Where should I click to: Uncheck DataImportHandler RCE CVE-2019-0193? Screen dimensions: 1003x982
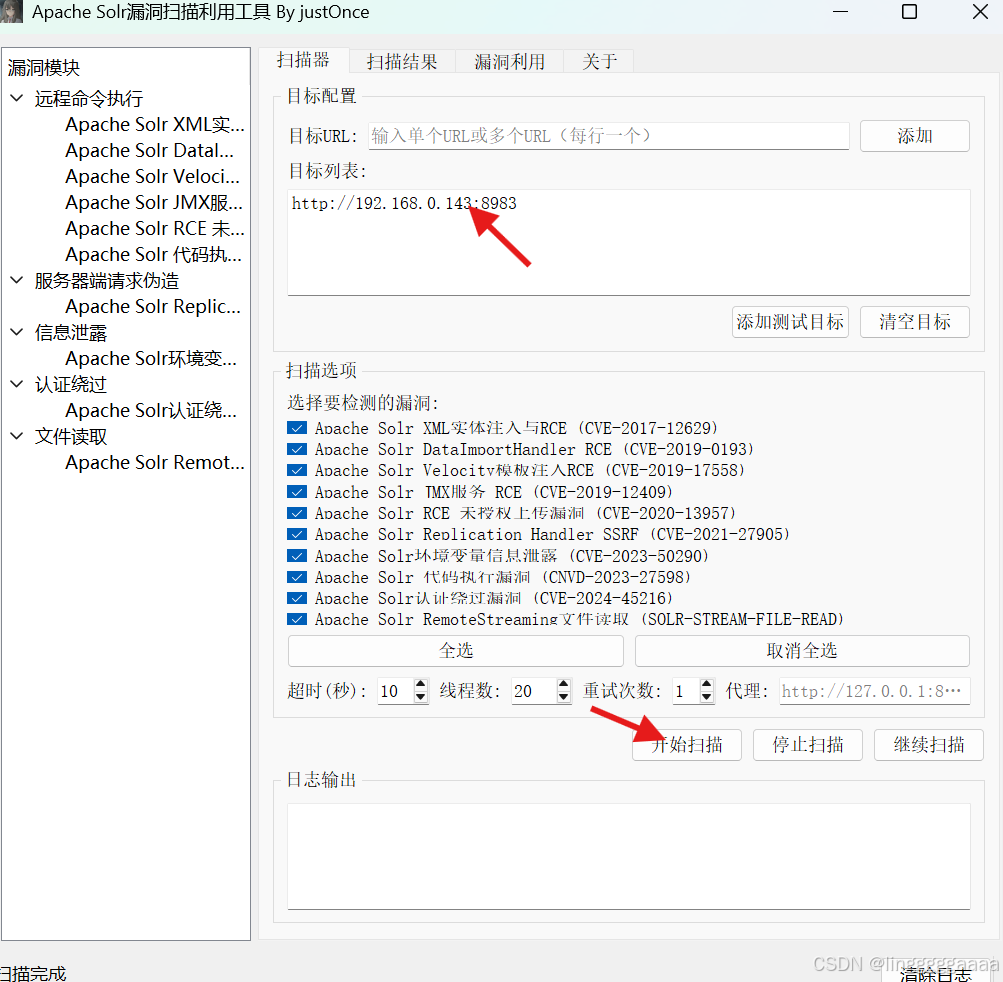click(297, 449)
